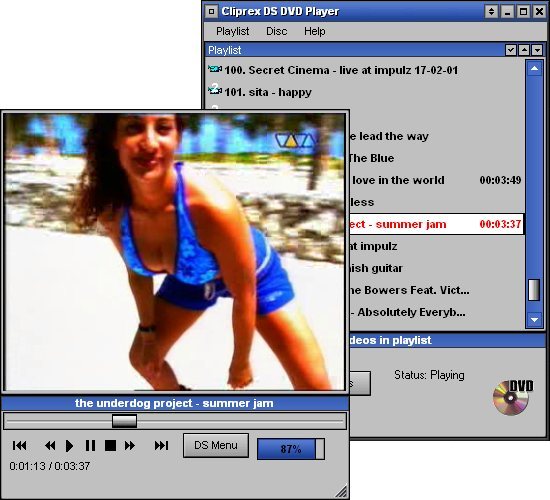Open the Playlist menu

[x=233, y=31]
